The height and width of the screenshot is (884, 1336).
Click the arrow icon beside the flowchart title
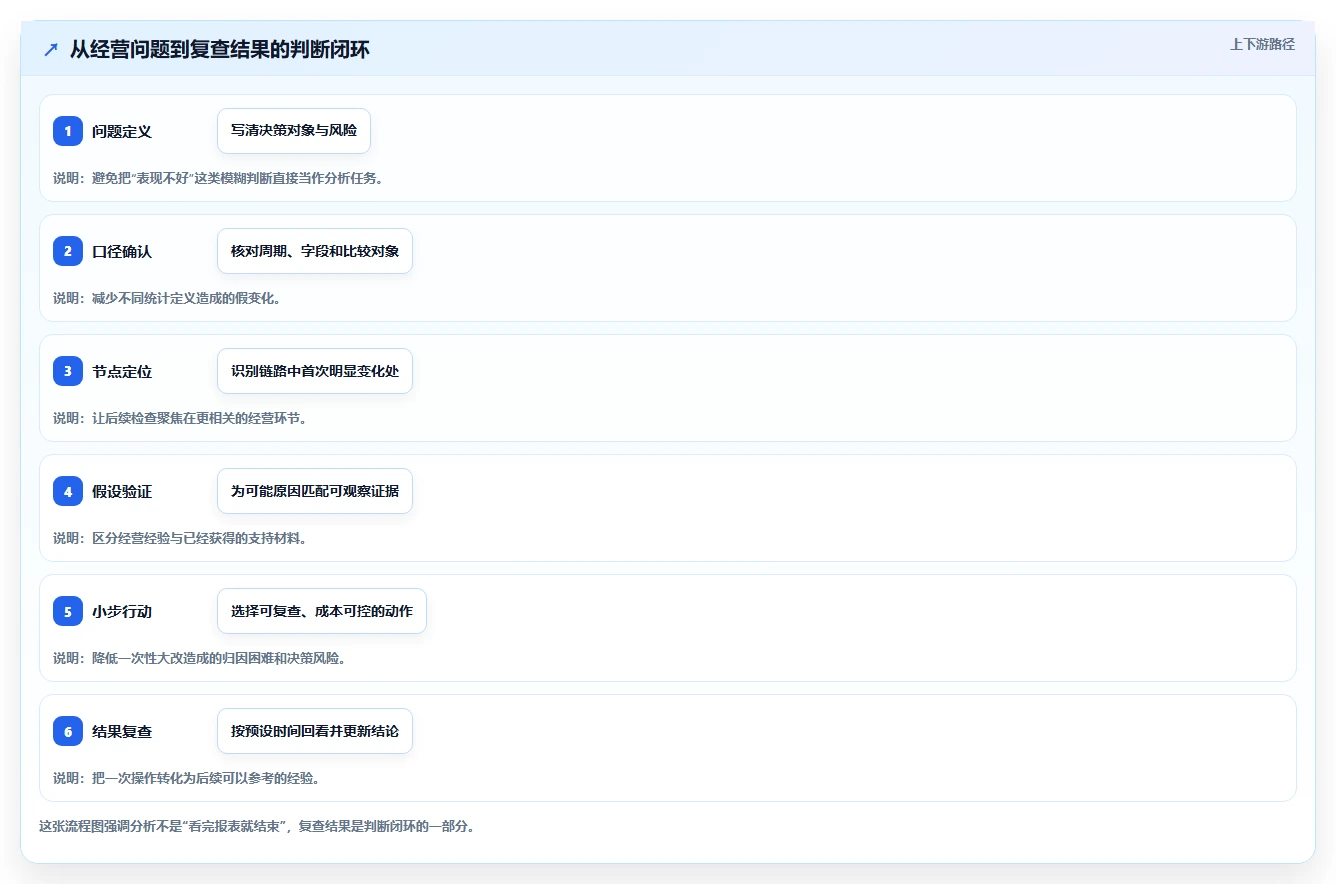click(x=51, y=50)
